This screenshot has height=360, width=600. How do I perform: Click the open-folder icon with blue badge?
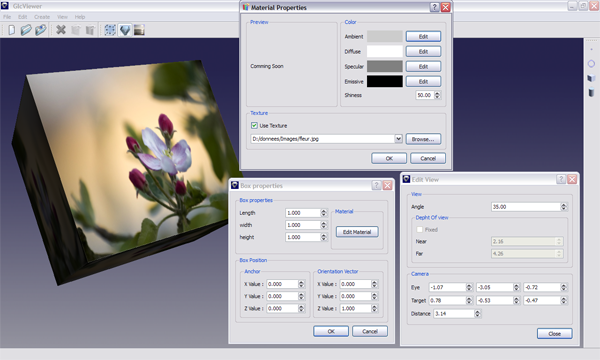41,30
